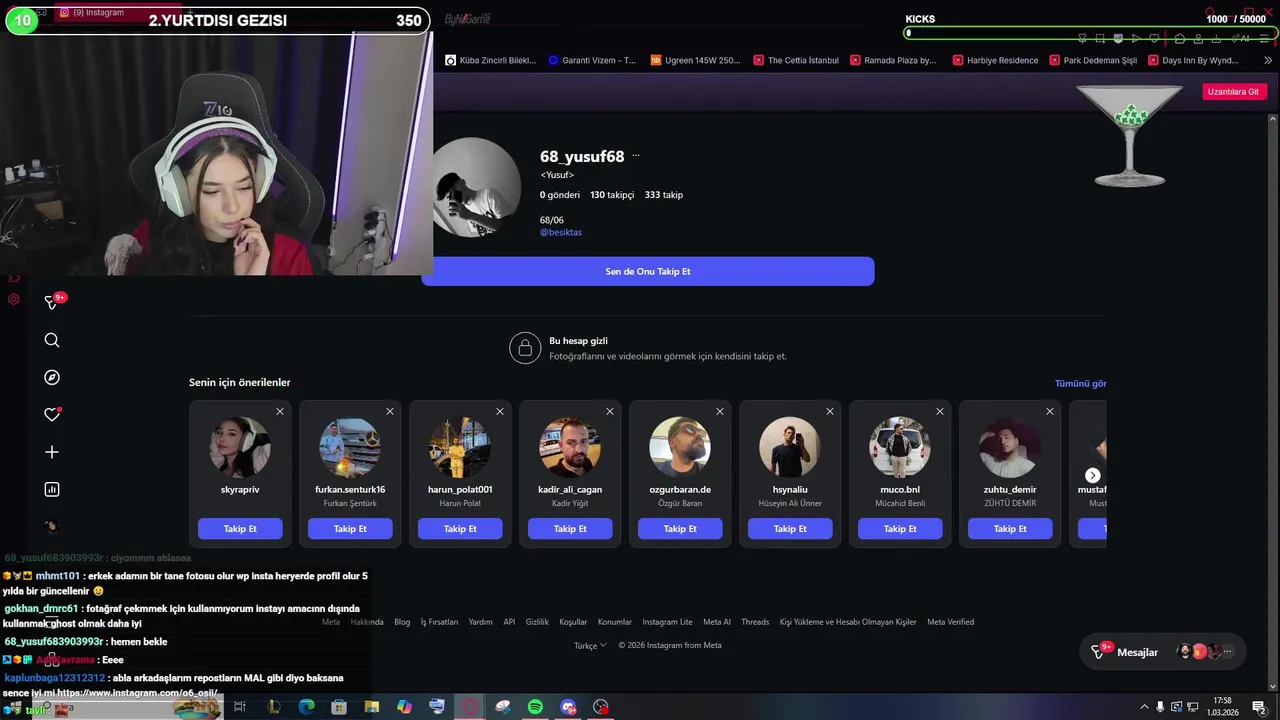Open the three-dot options next to 68_yusuf68
Image resolution: width=1280 pixels, height=720 pixels.
click(636, 156)
